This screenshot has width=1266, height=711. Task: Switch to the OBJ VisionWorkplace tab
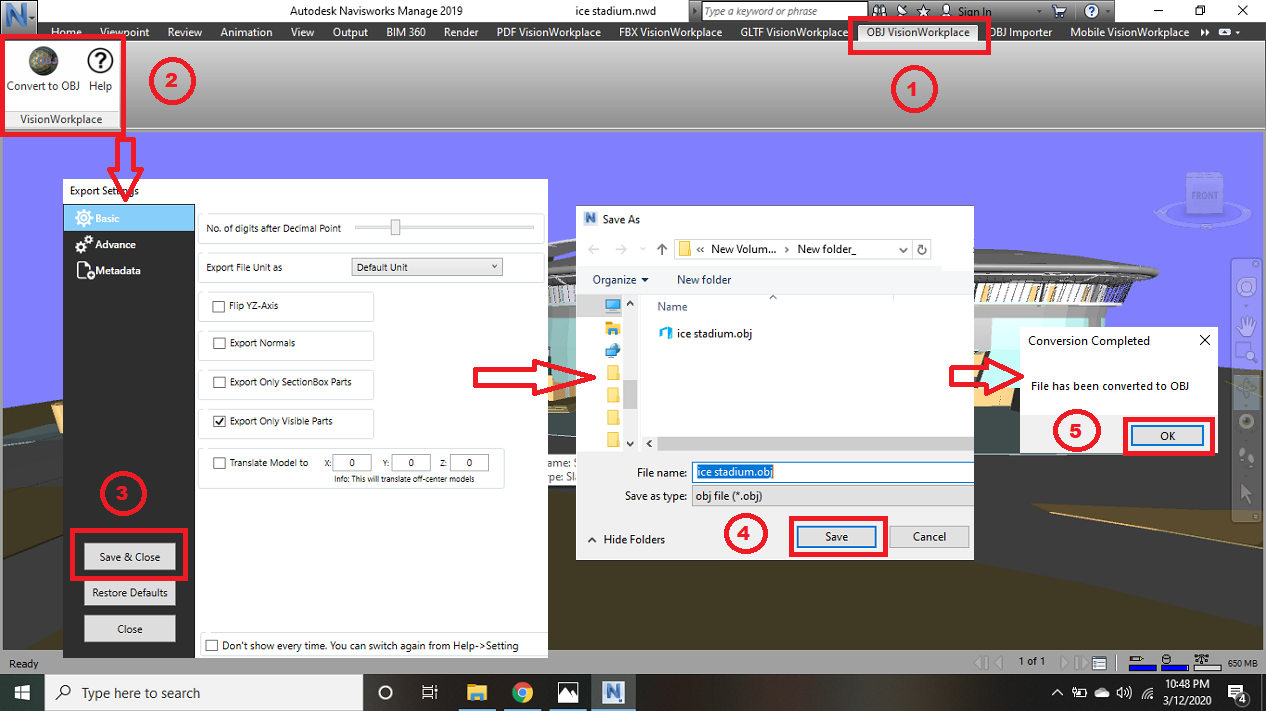coord(917,32)
